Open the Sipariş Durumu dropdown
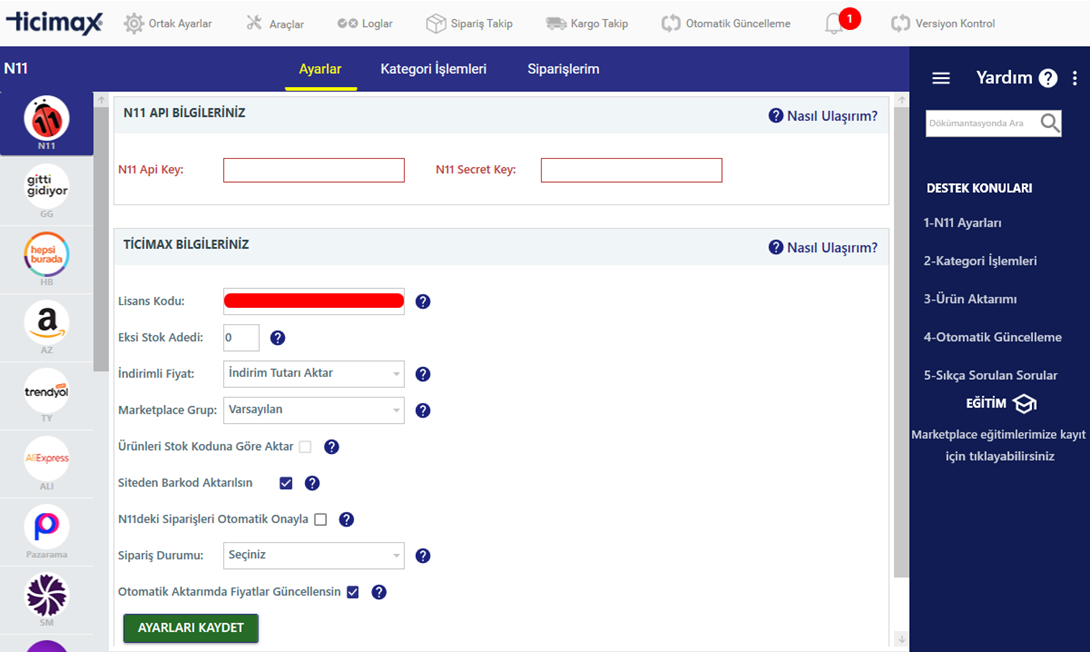This screenshot has width=1090, height=652. [314, 555]
